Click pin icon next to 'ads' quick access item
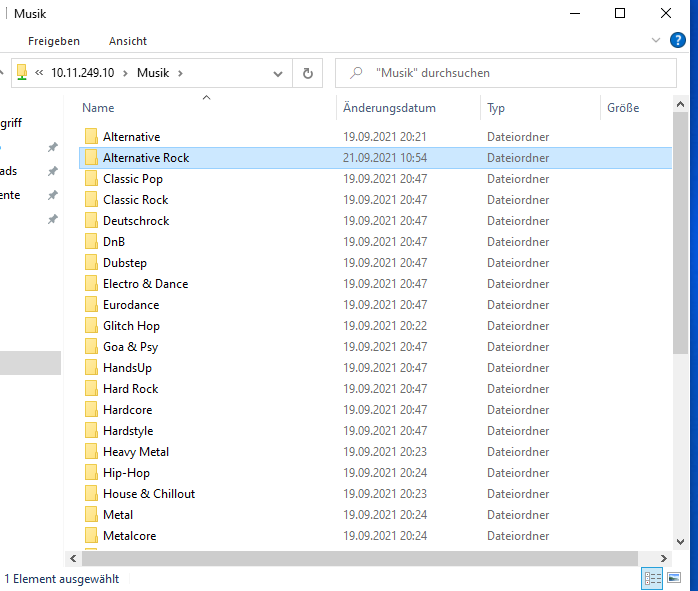The image size is (698, 591). pyautogui.click(x=53, y=171)
